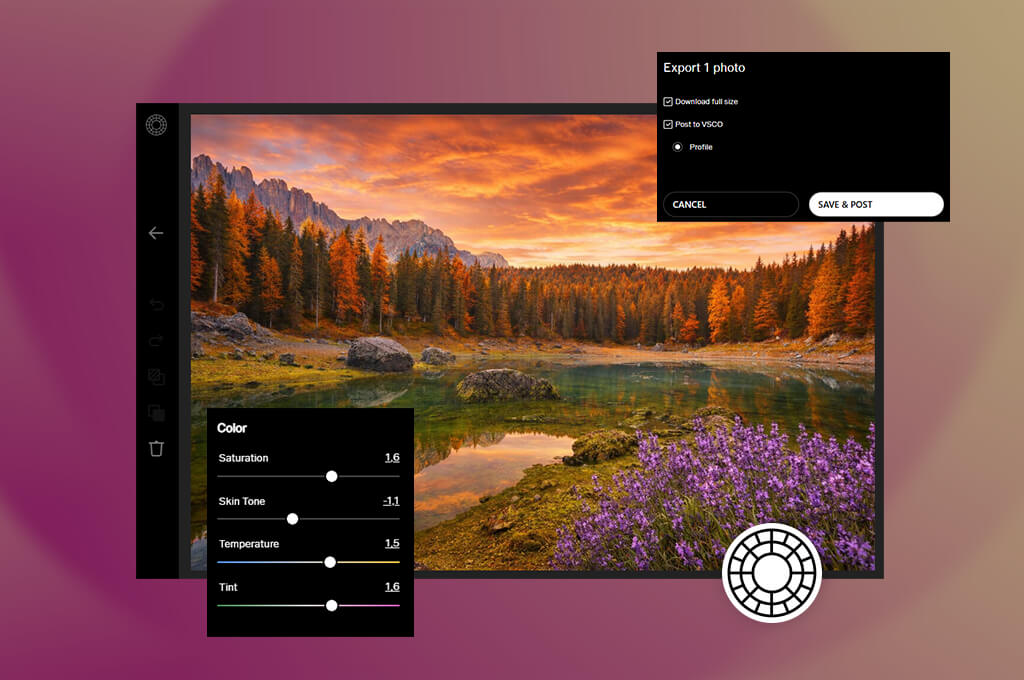Click the Tint label

tap(228, 587)
